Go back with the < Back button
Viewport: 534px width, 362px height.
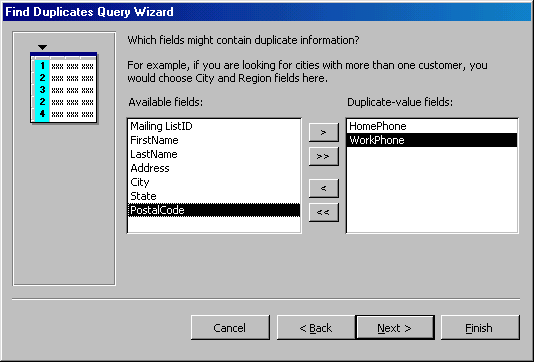point(316,328)
